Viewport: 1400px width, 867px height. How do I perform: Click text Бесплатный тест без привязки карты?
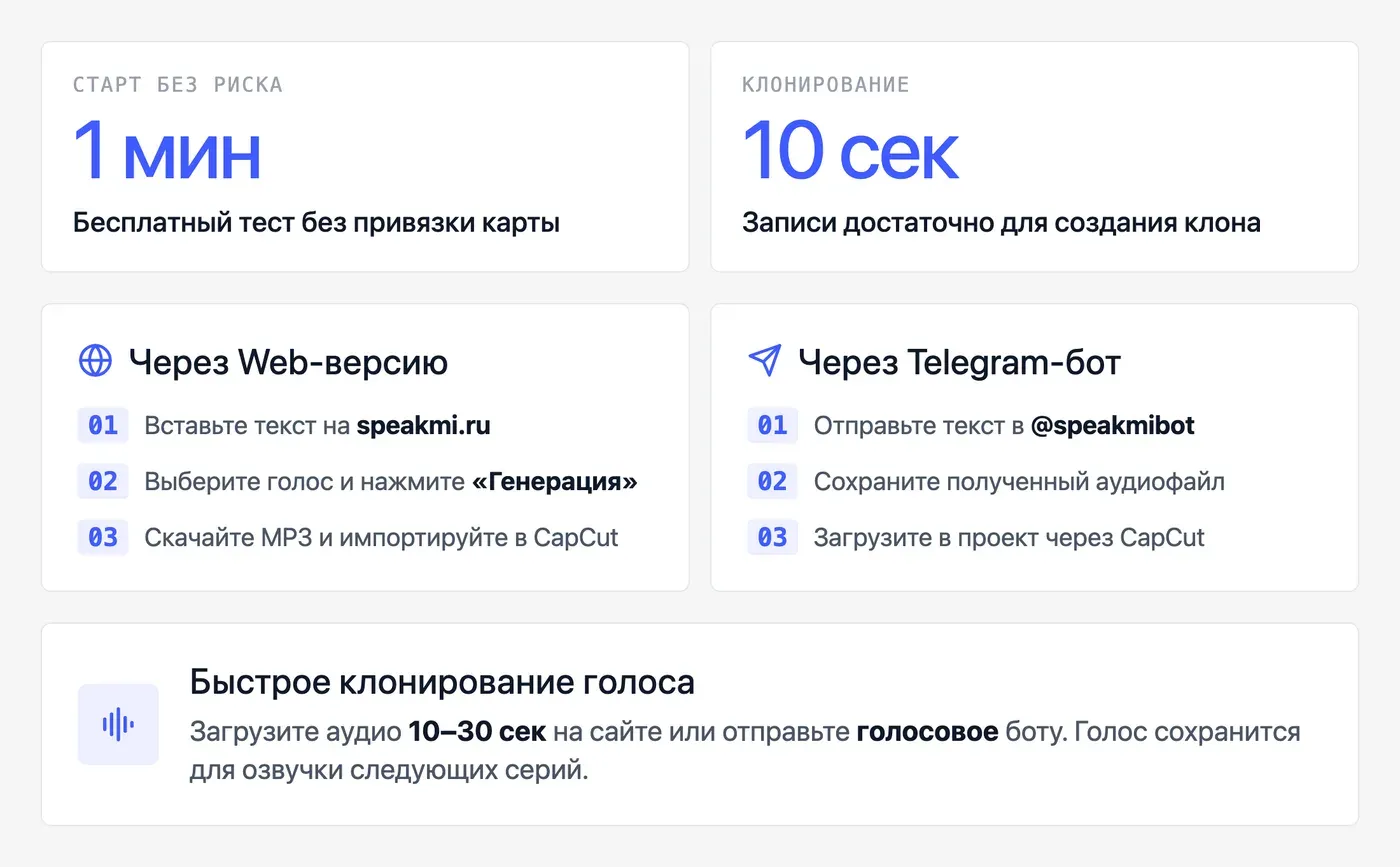[x=316, y=223]
